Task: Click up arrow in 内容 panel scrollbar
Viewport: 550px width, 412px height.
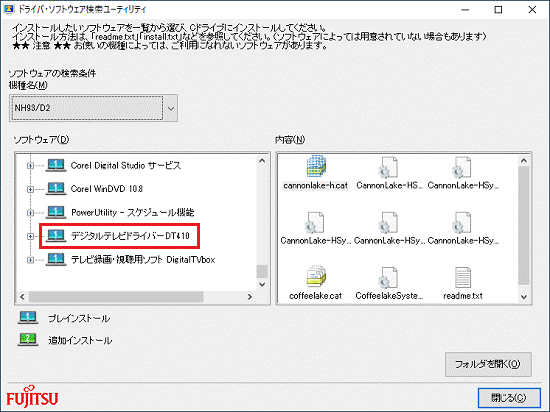Action: 524,161
